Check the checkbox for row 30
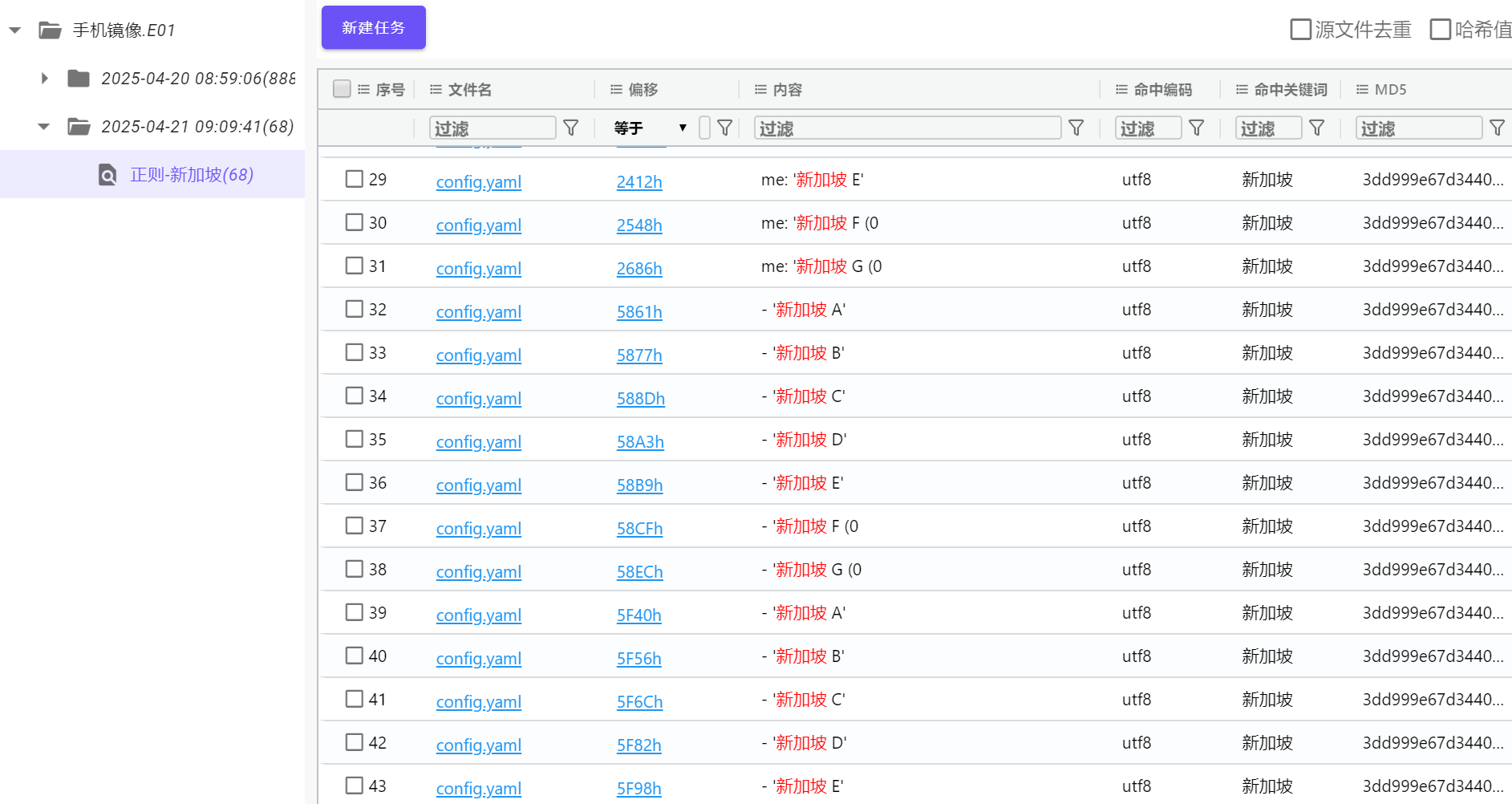Image resolution: width=1512 pixels, height=804 pixels. tap(355, 222)
